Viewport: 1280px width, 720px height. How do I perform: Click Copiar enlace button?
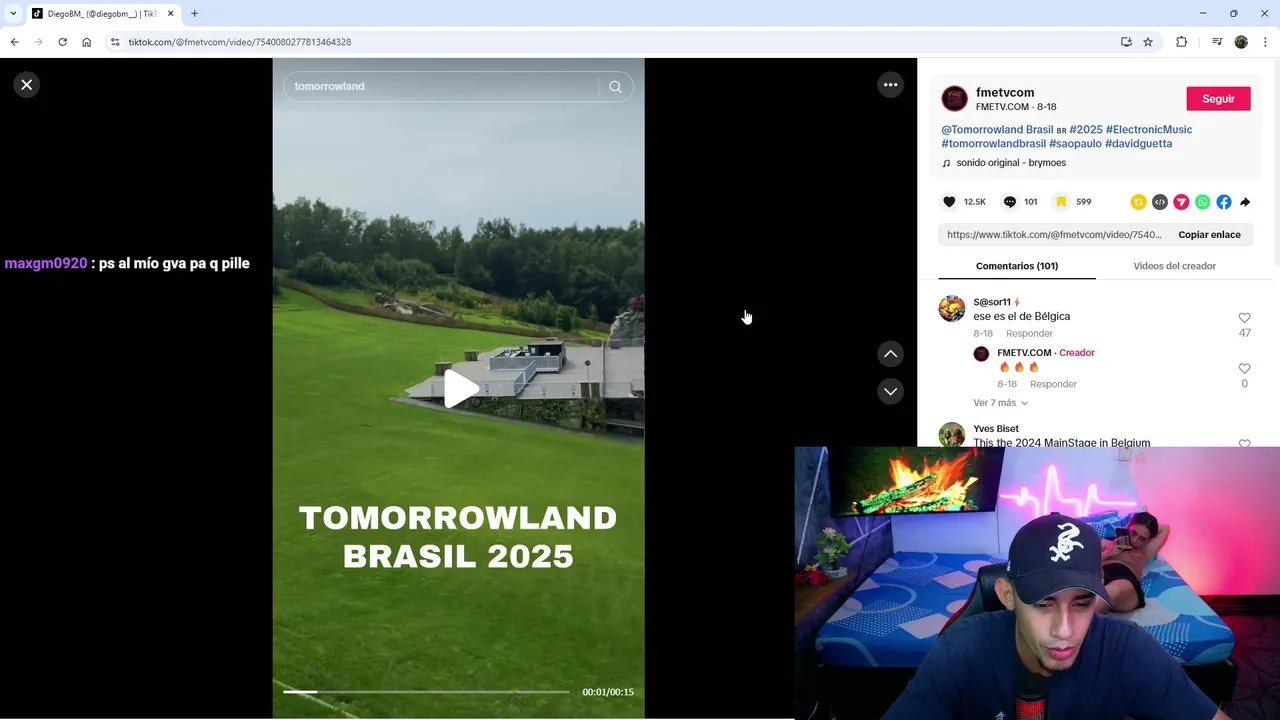coord(1209,235)
